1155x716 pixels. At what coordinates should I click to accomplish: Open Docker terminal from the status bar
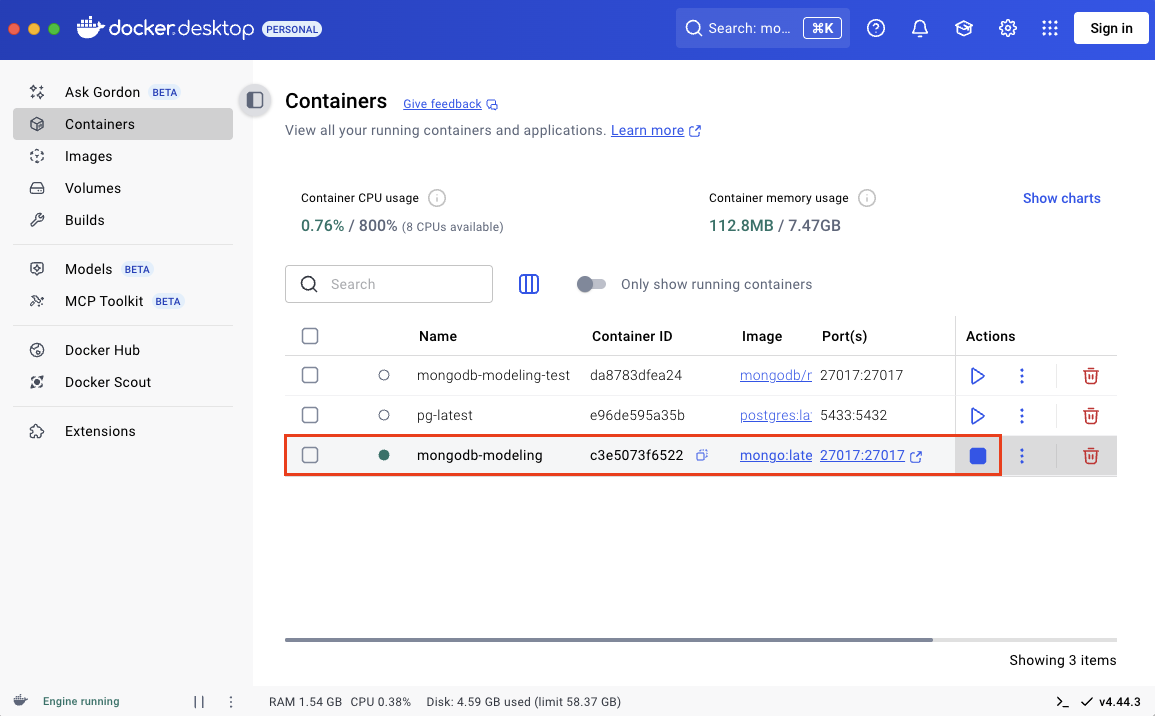1060,701
